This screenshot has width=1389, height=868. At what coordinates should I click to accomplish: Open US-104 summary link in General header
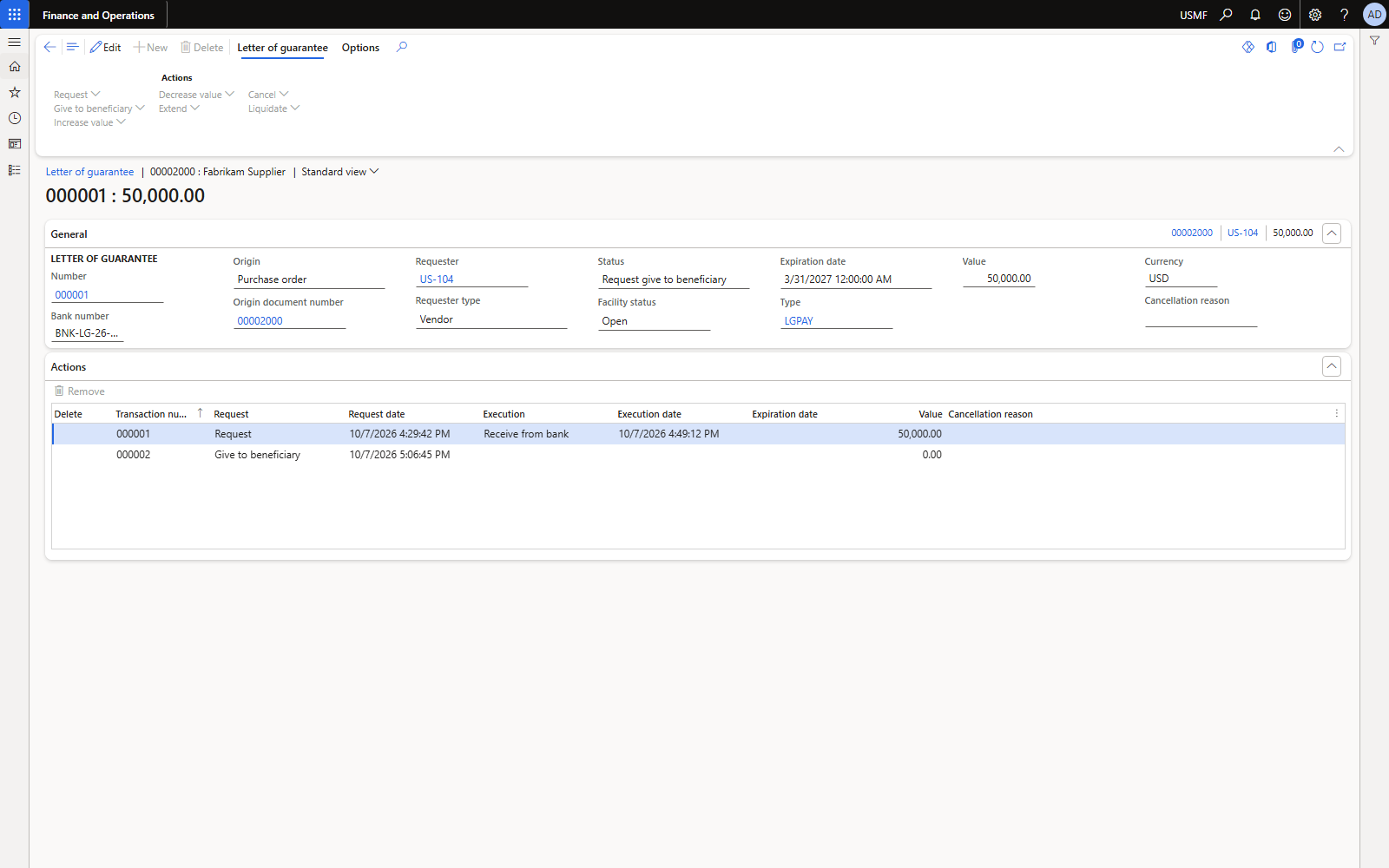tap(1242, 233)
